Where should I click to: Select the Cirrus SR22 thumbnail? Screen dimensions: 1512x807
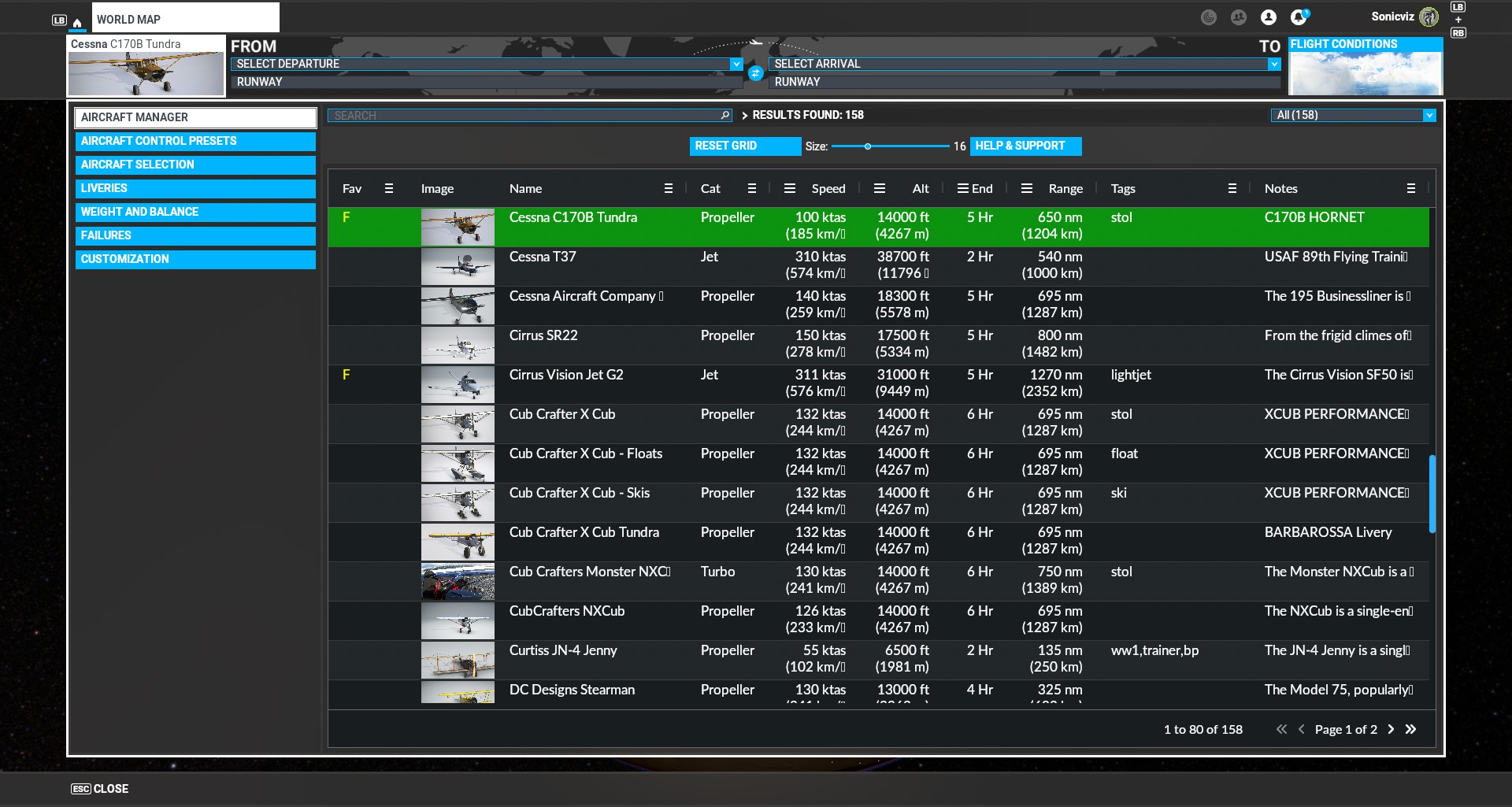pyautogui.click(x=458, y=345)
